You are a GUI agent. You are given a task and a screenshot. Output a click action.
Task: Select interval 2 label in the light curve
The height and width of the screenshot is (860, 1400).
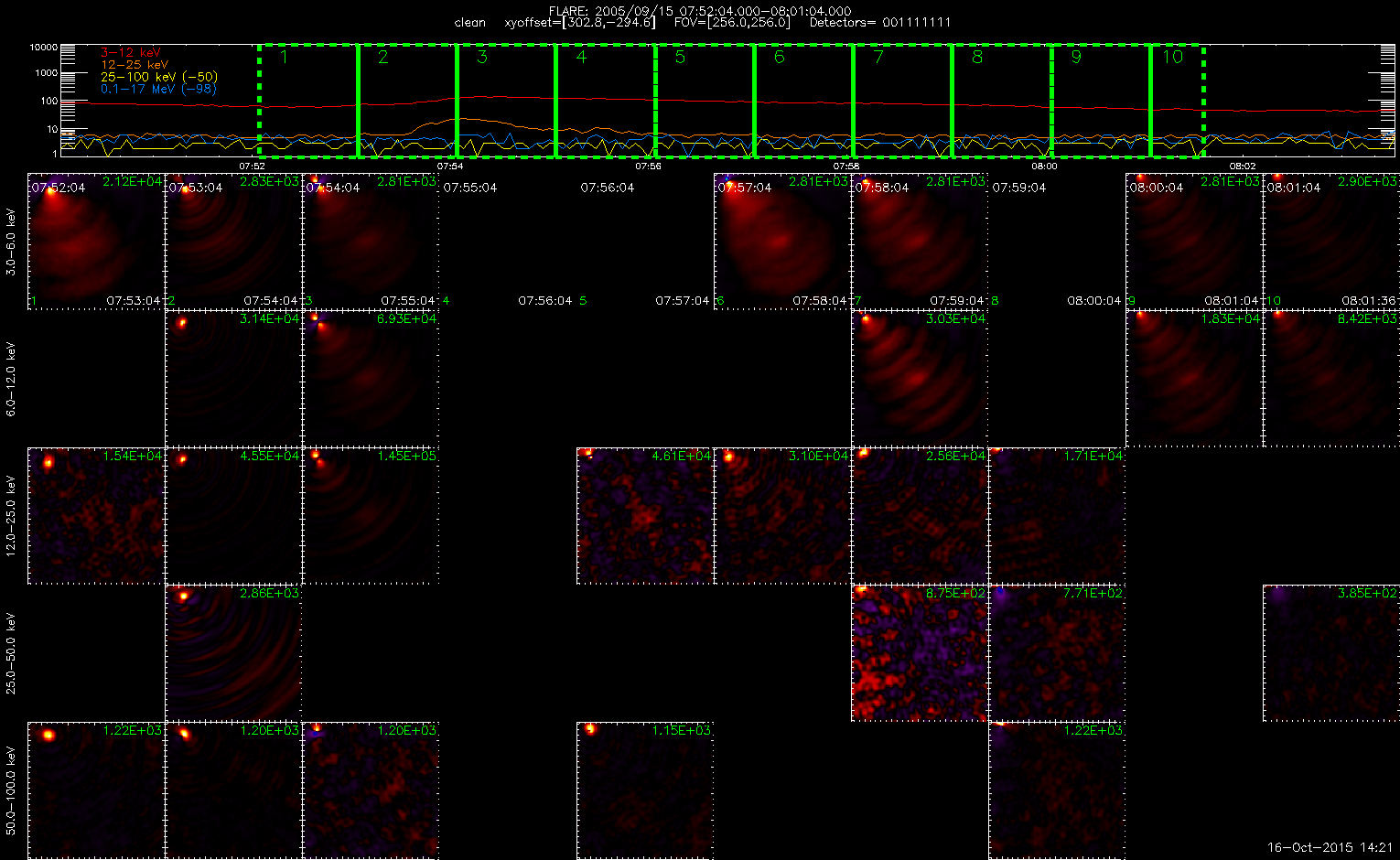coord(383,57)
